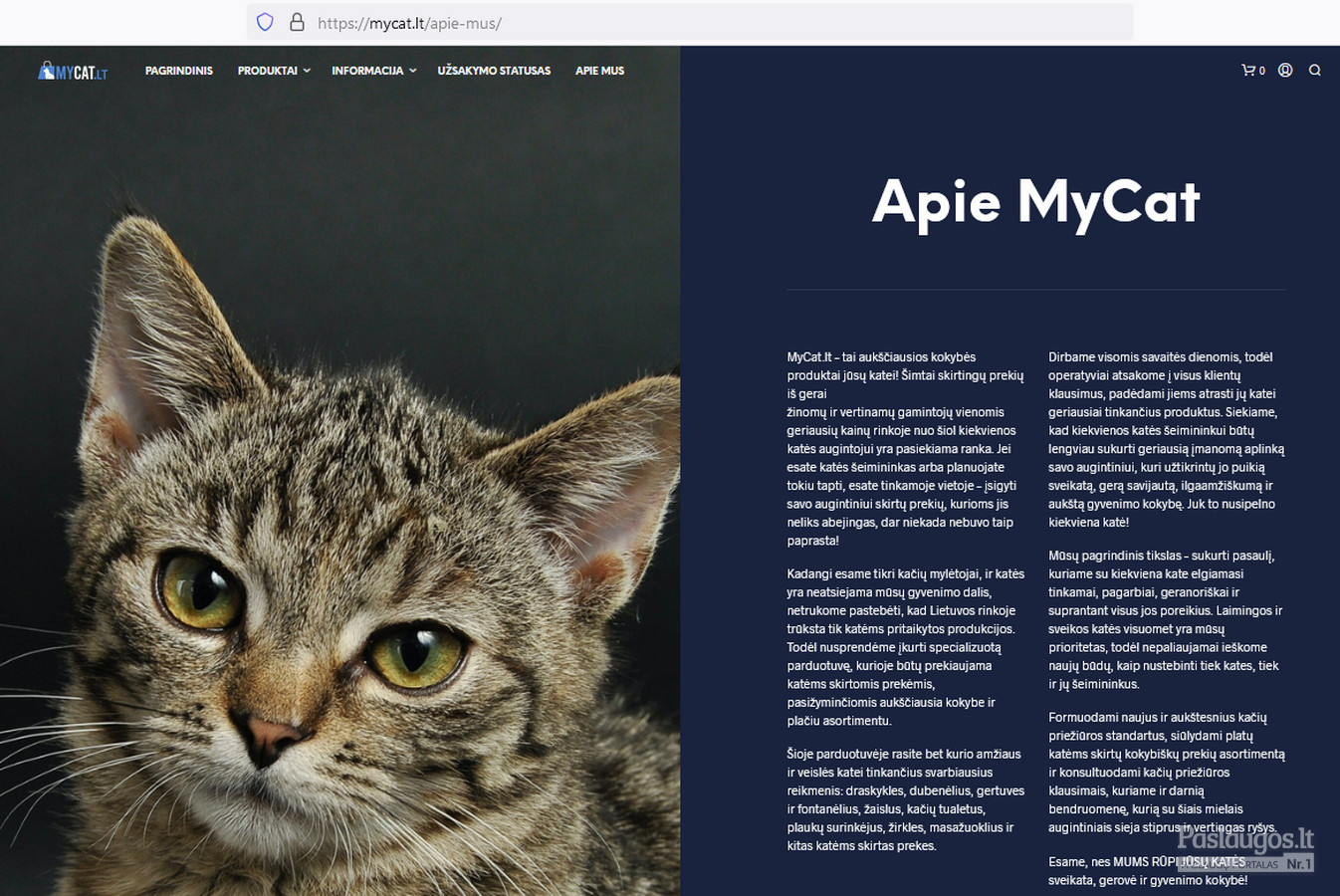Click the paragraph starting 'Kadangi esame tikri'

coord(904,647)
